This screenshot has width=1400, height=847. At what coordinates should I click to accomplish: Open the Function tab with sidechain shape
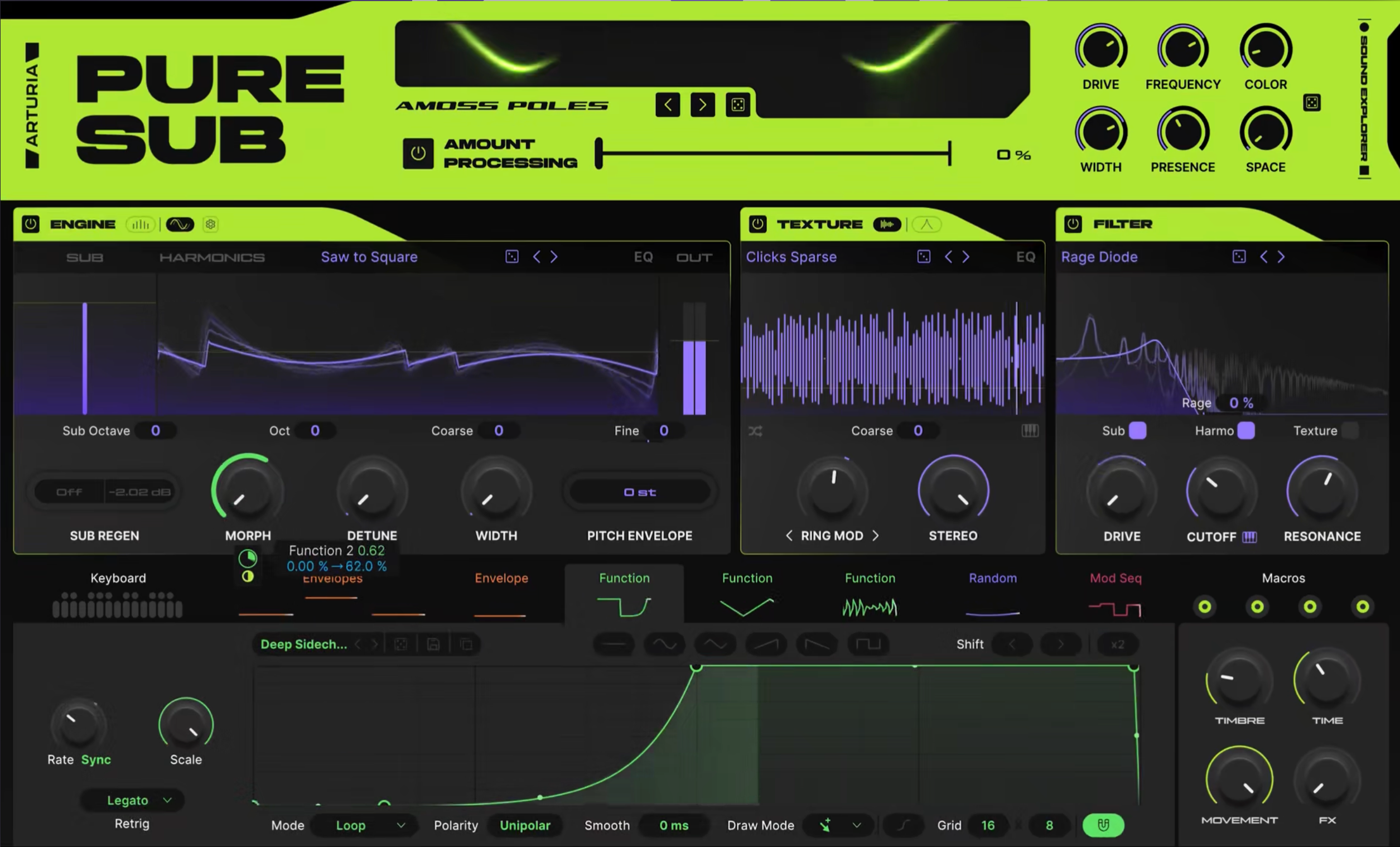(x=624, y=594)
